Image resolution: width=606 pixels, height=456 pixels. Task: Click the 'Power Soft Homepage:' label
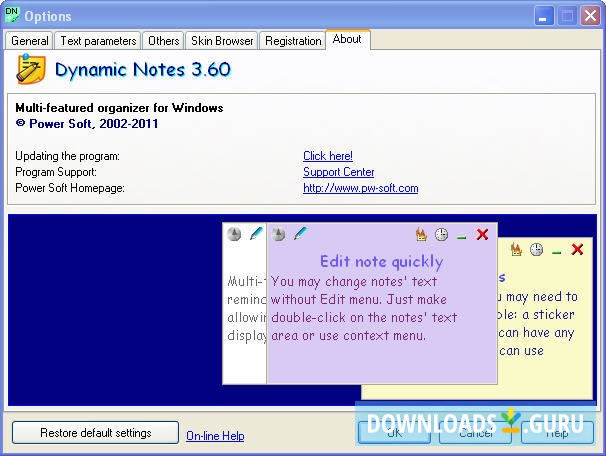click(x=70, y=188)
